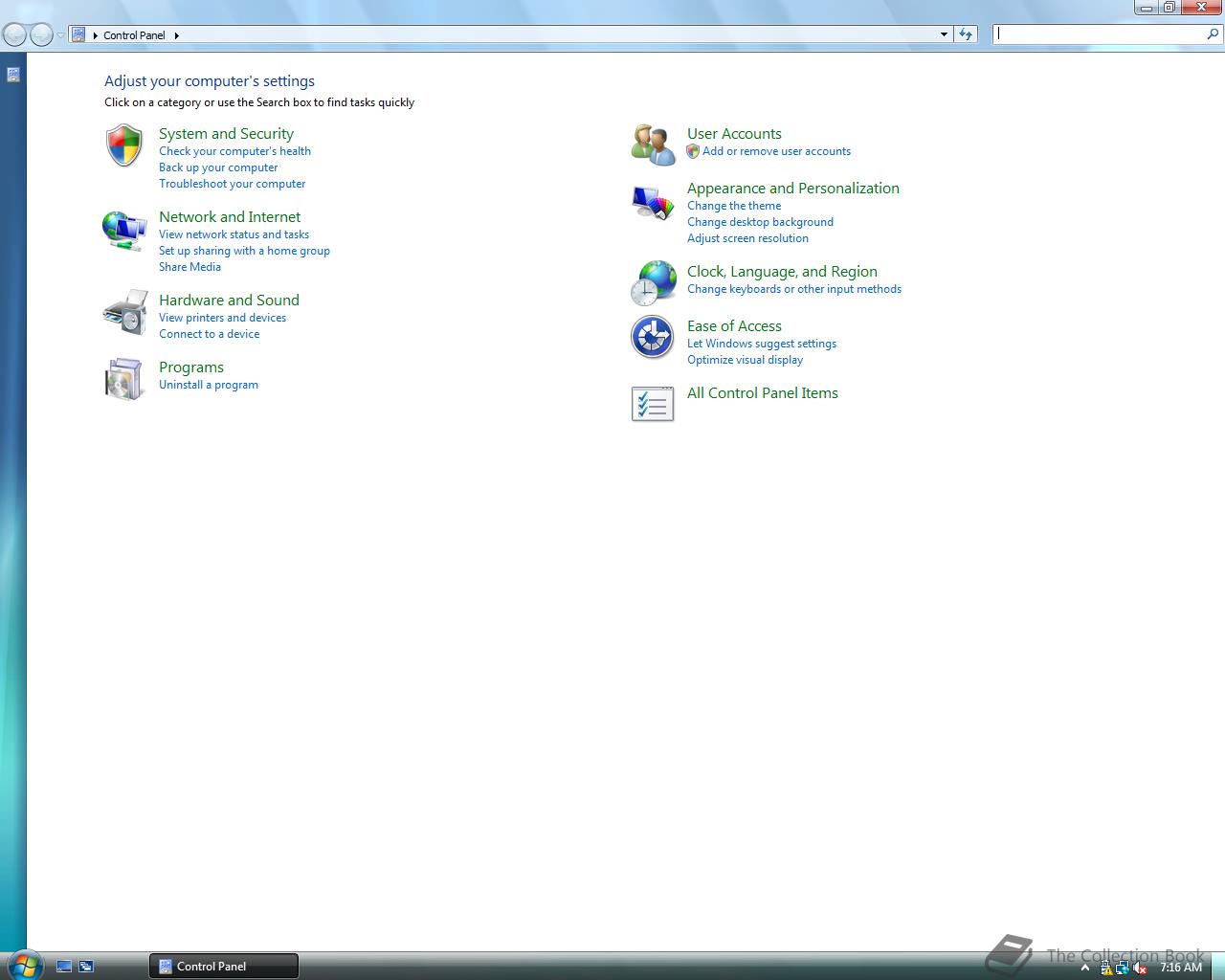Open the Hardware and Sound printer icon
Viewport: 1225px width, 980px height.
tap(124, 312)
